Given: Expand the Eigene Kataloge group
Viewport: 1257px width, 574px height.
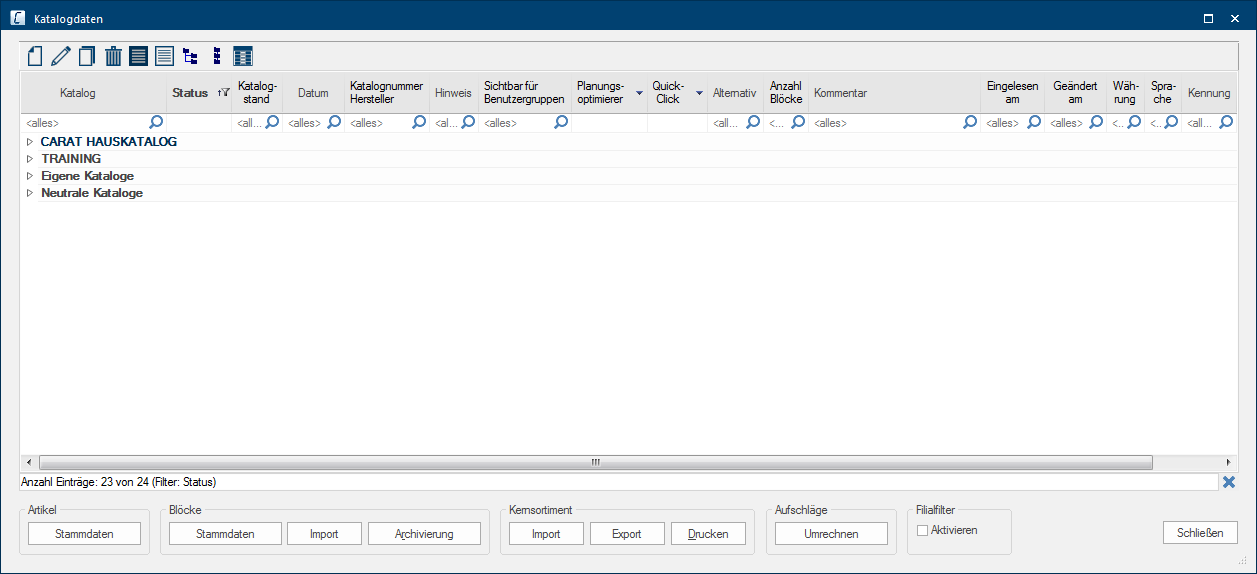Looking at the screenshot, I should (30, 176).
